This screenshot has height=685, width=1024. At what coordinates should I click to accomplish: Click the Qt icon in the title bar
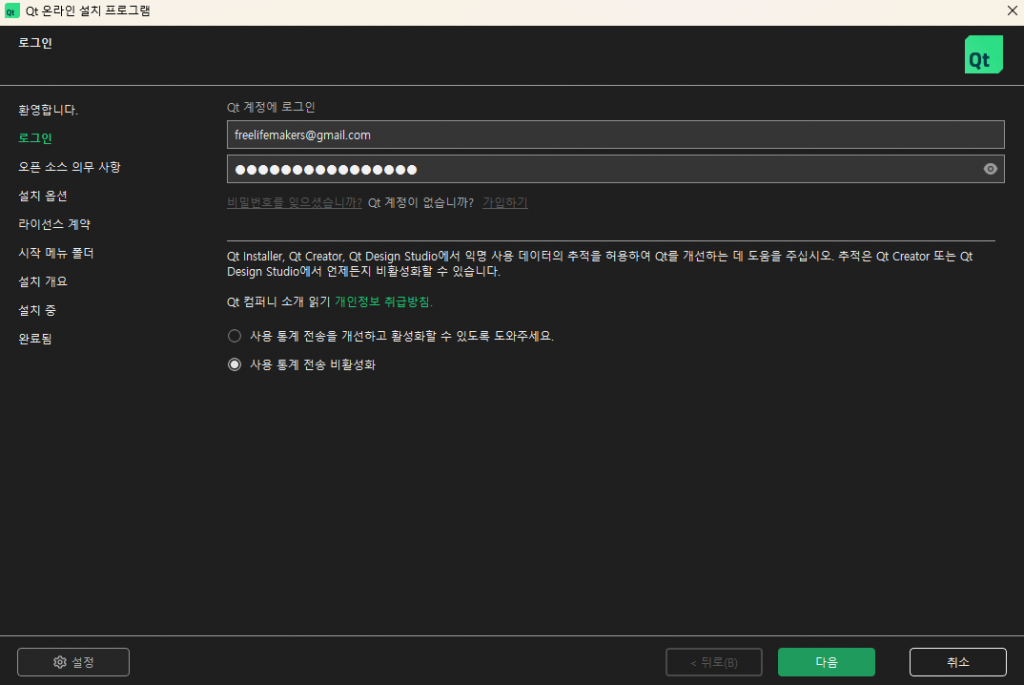12,10
